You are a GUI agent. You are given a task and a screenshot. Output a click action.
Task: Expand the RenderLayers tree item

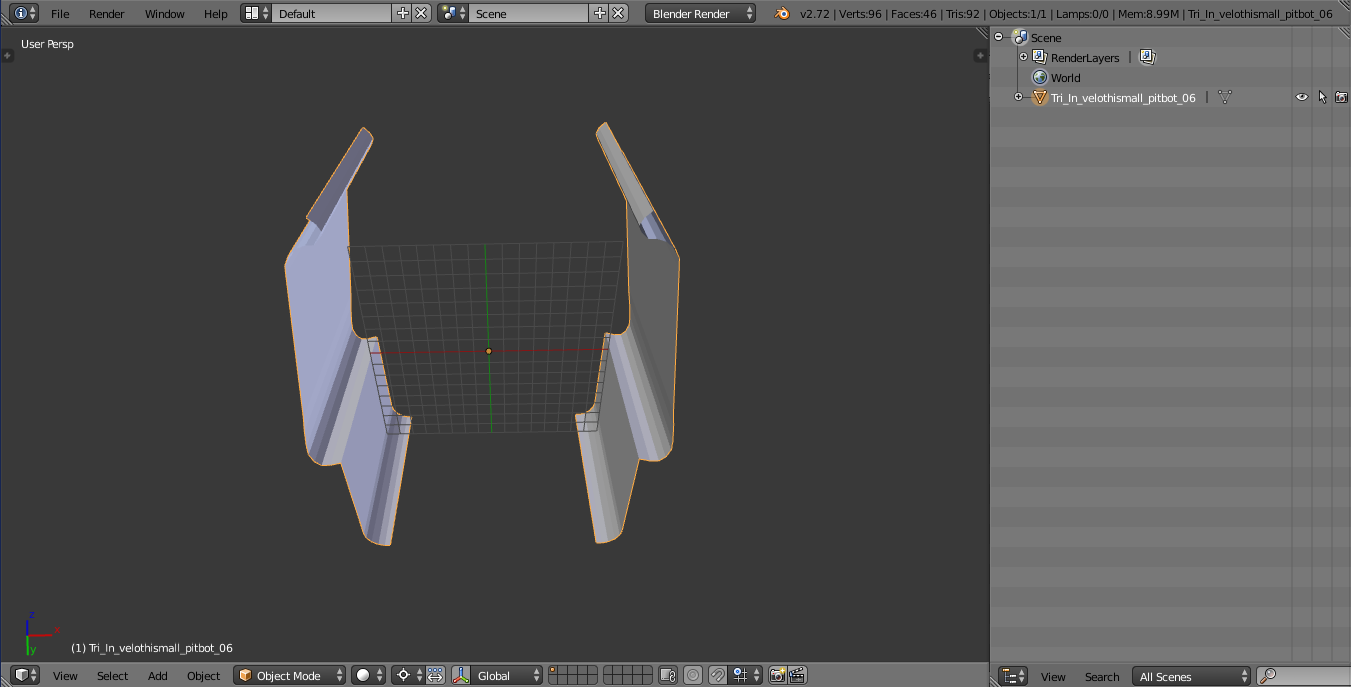coord(1023,57)
